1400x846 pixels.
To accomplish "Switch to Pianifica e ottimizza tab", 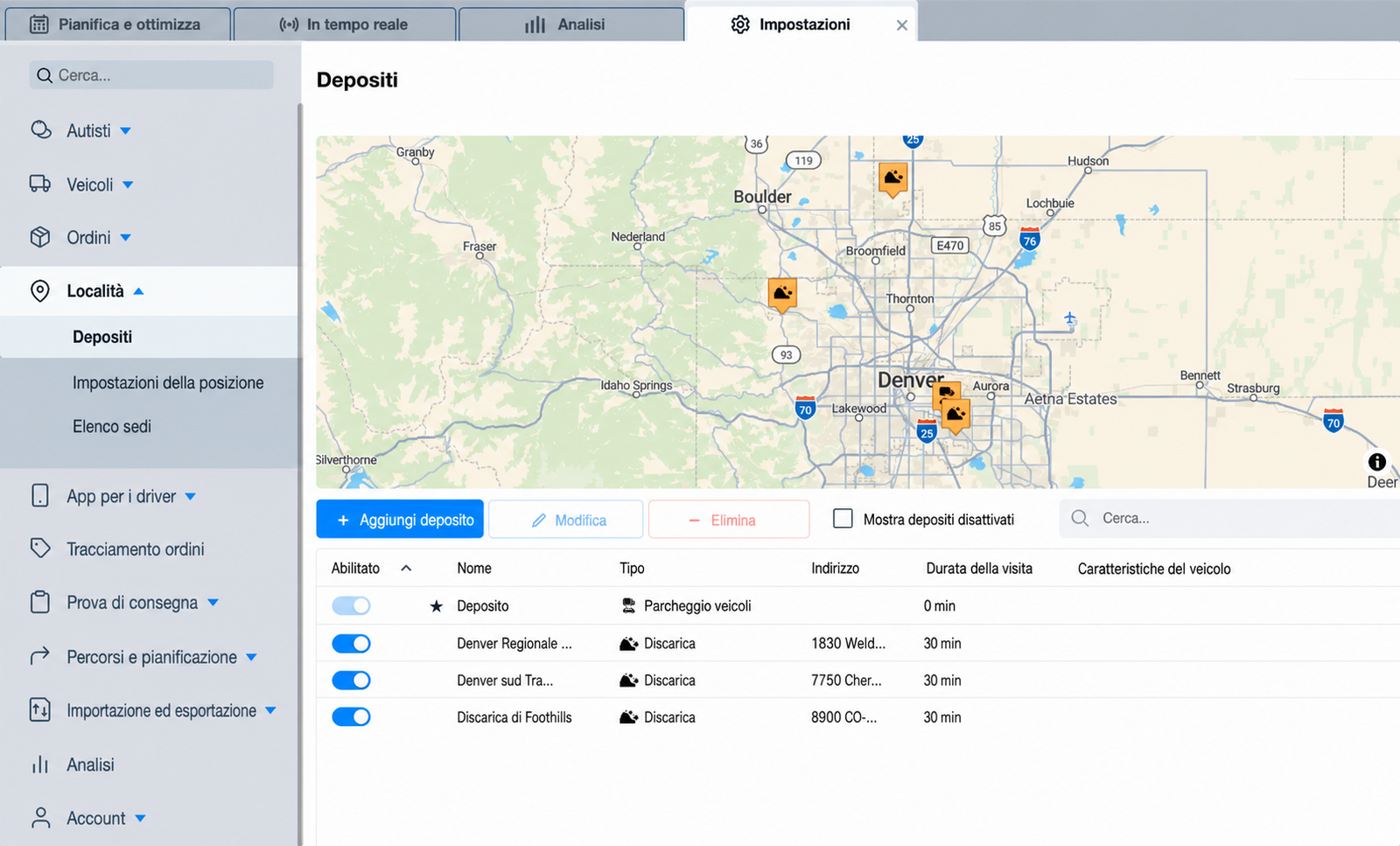I will pos(117,24).
